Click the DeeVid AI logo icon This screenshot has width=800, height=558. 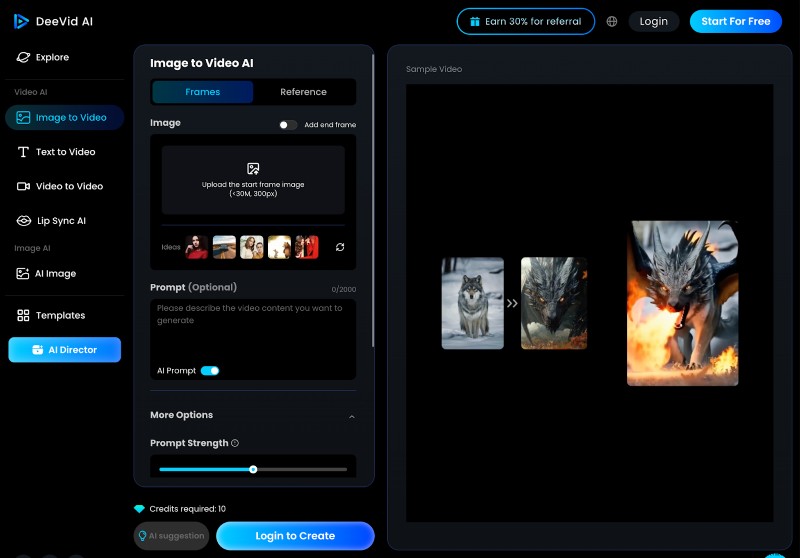21,21
